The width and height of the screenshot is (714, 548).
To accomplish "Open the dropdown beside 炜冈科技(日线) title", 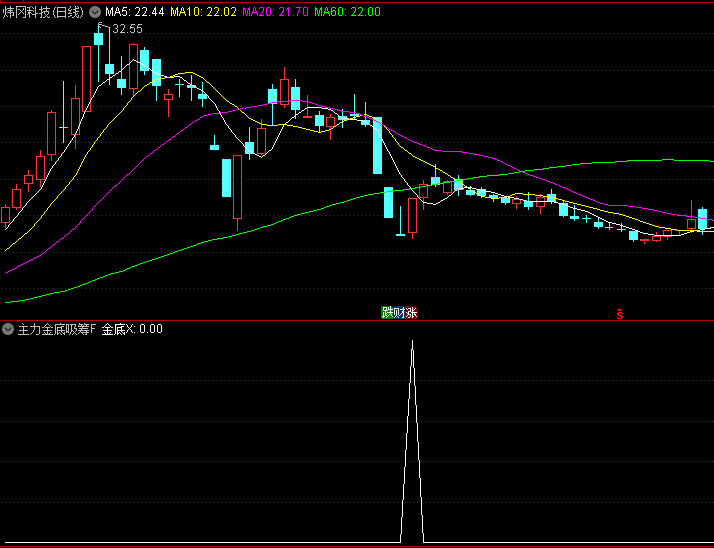I will pos(95,12).
